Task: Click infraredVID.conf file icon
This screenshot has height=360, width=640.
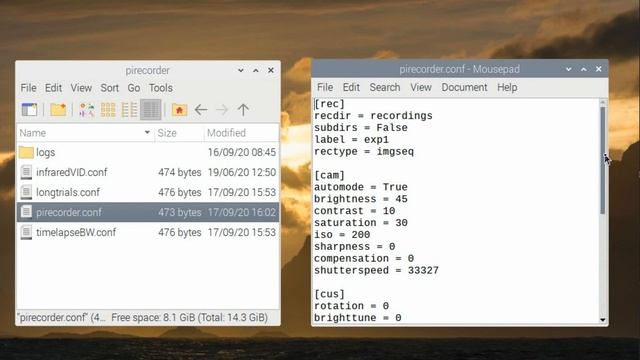Action: tap(26, 172)
